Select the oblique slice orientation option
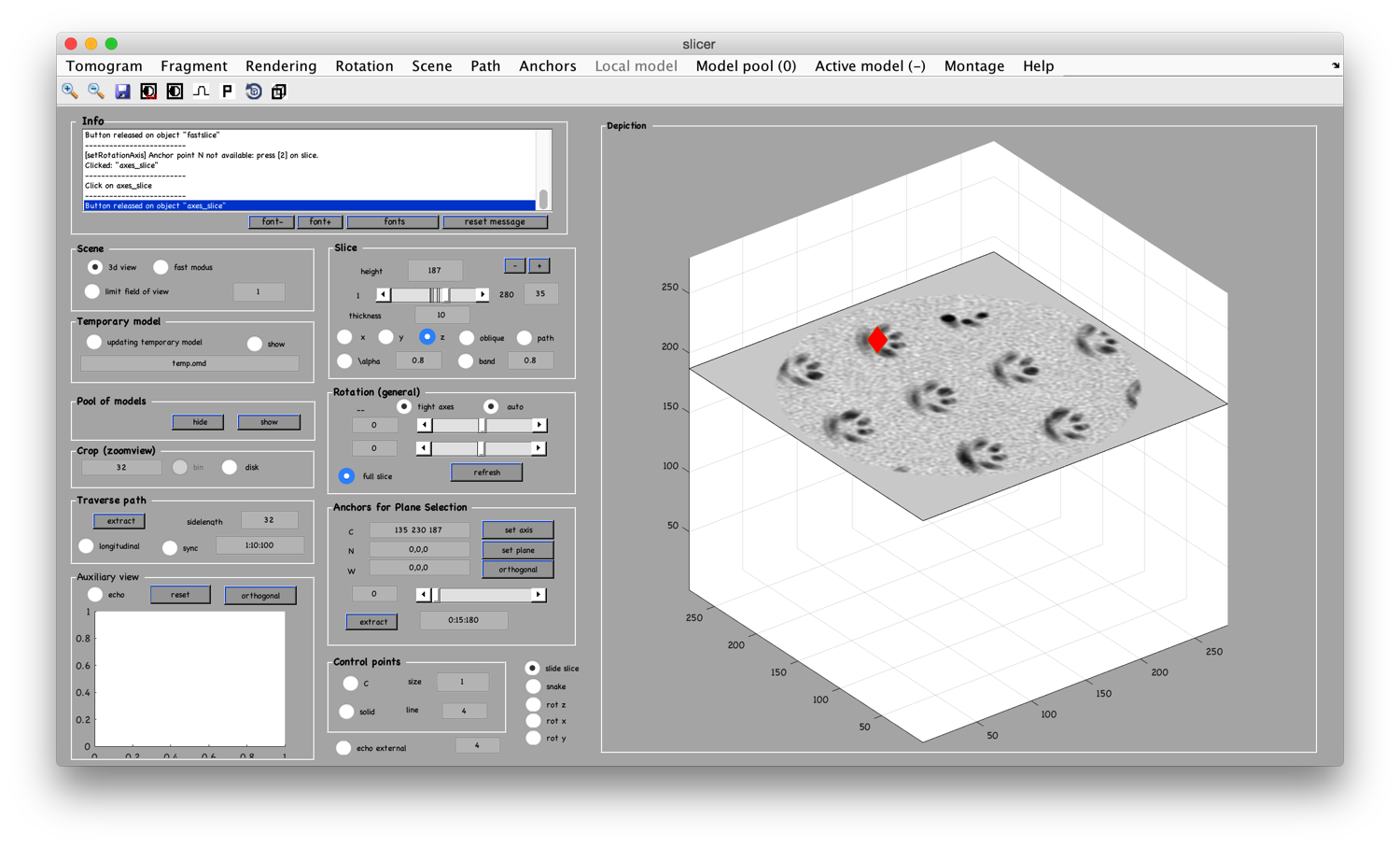Image resolution: width=1400 pixels, height=847 pixels. point(467,337)
